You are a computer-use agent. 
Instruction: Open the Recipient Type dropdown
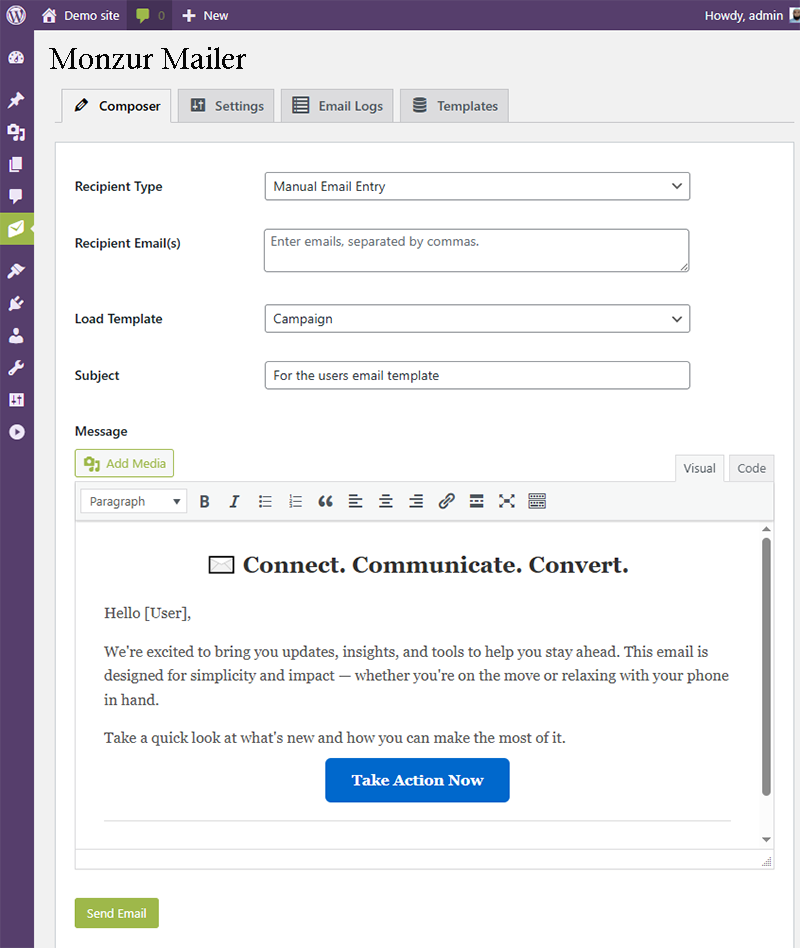pos(477,186)
